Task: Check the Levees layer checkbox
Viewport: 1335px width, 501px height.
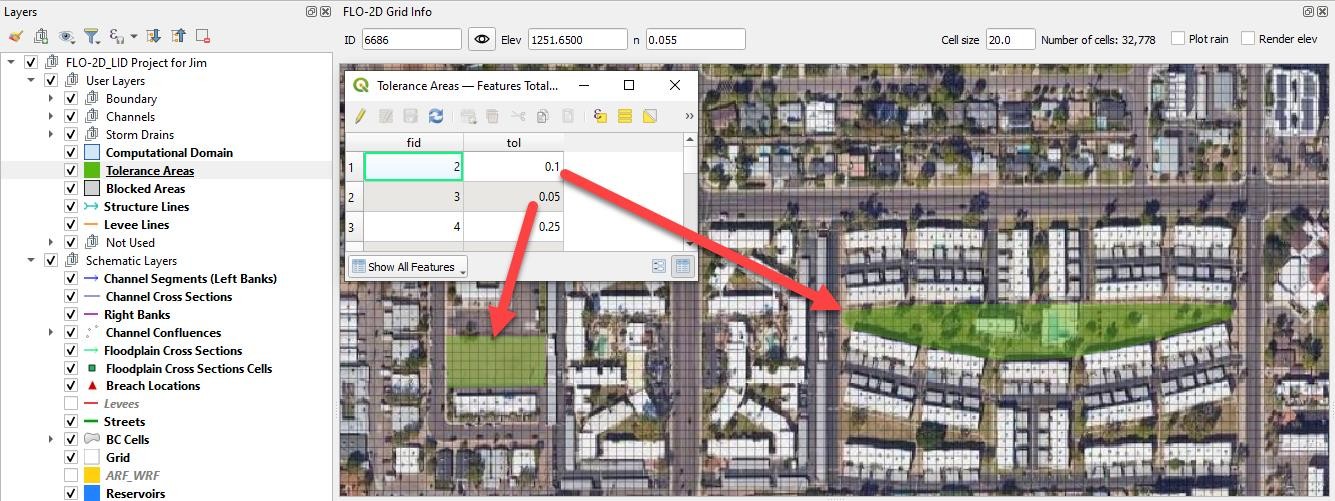Action: (71, 404)
